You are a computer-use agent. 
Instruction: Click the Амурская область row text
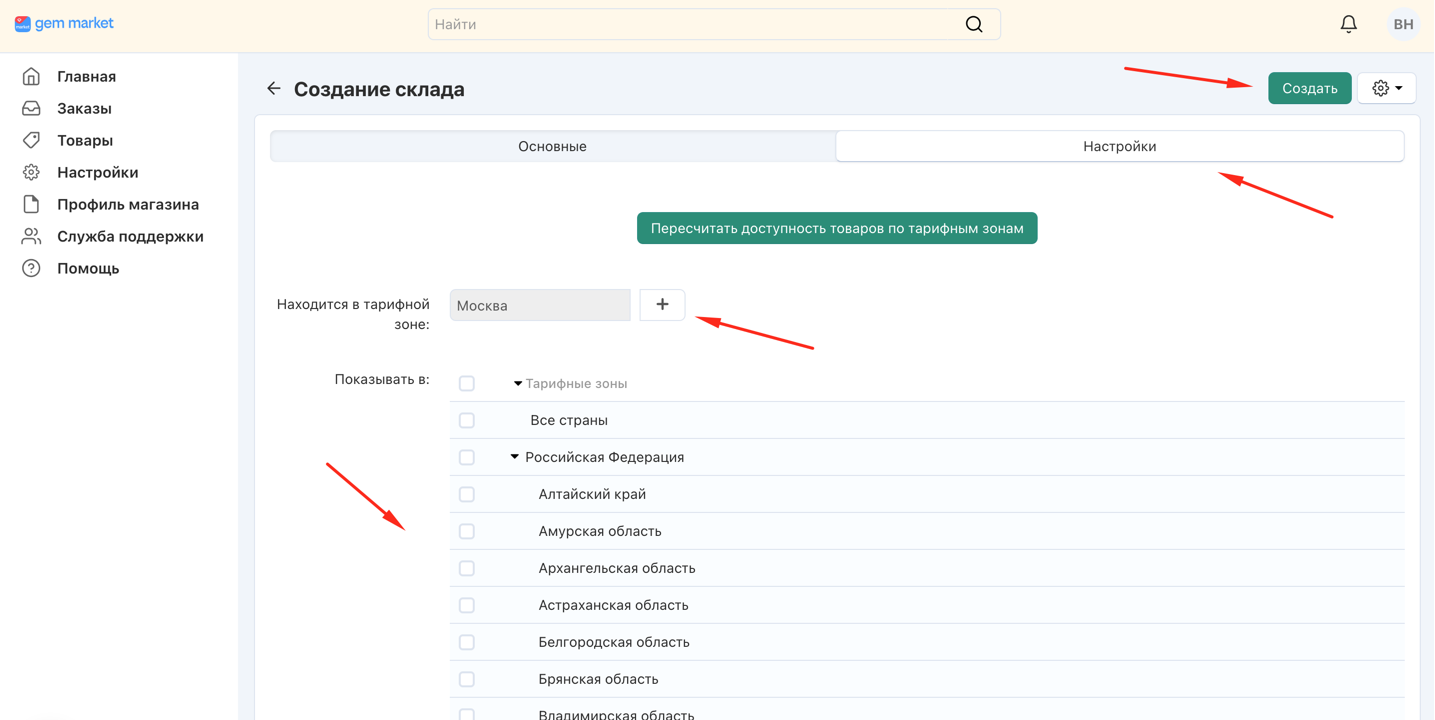point(600,531)
